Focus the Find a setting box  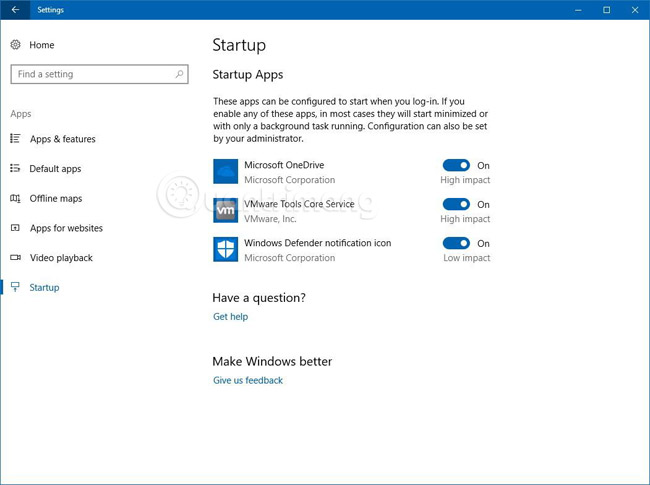tap(99, 74)
